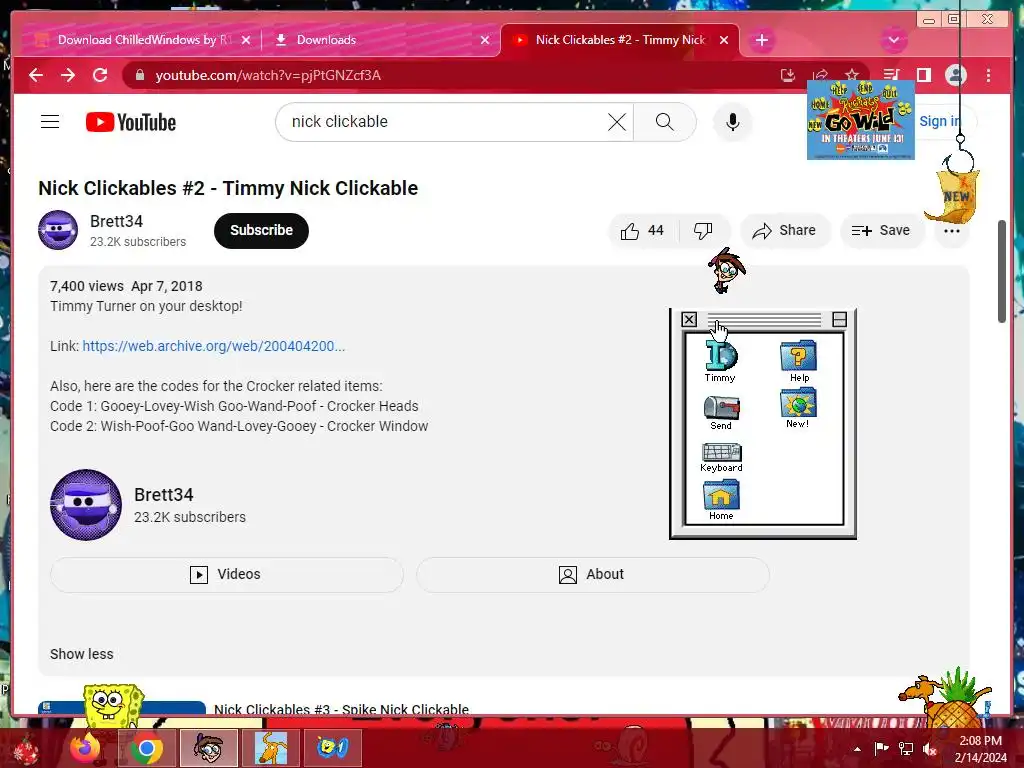This screenshot has height=768, width=1024.
Task: Collapse the clickable window using its top-right box
Action: pos(840,319)
